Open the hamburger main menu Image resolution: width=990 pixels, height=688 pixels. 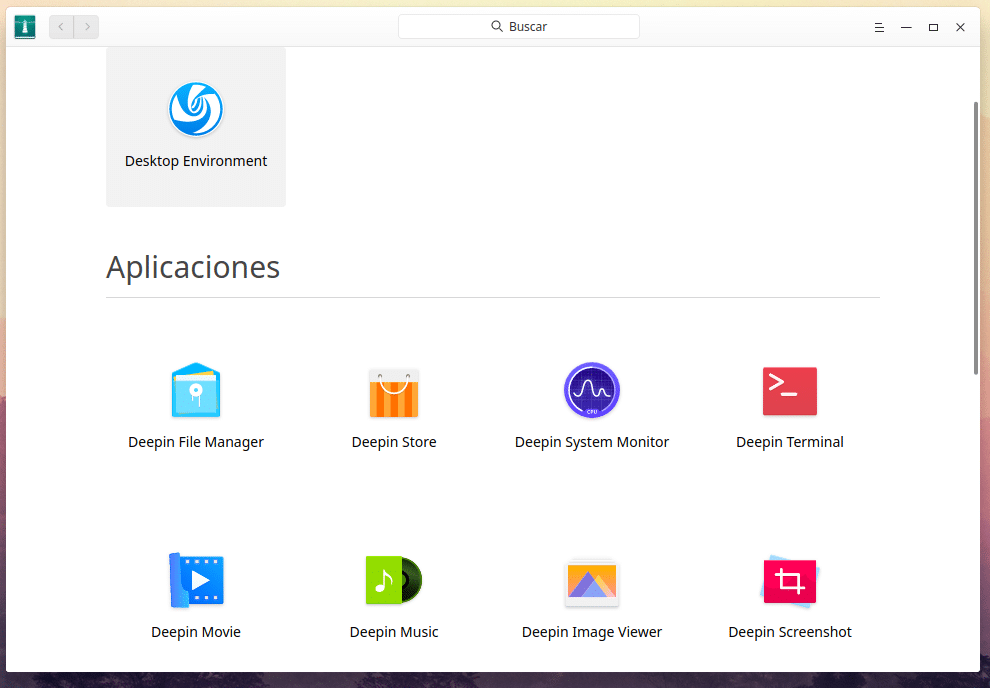coord(879,27)
